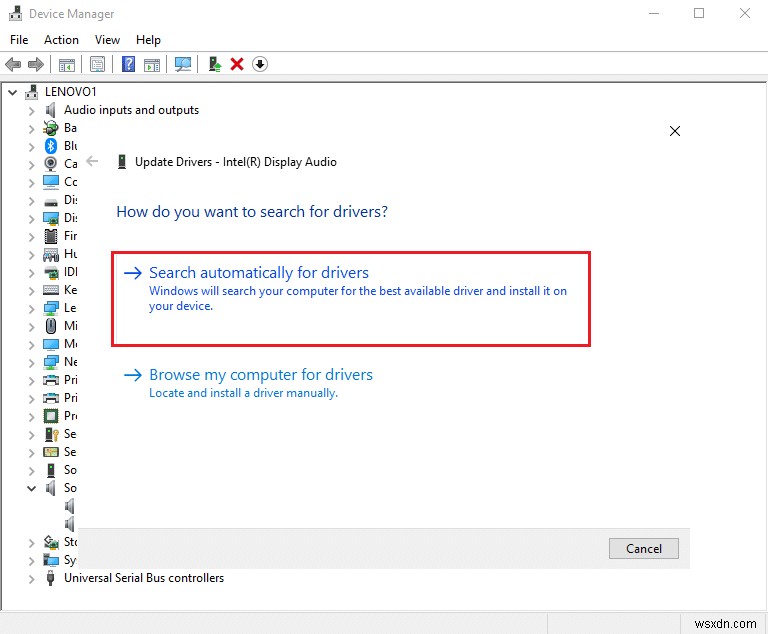Click the red X Uninstall device icon
This screenshot has width=768, height=634.
pos(237,64)
